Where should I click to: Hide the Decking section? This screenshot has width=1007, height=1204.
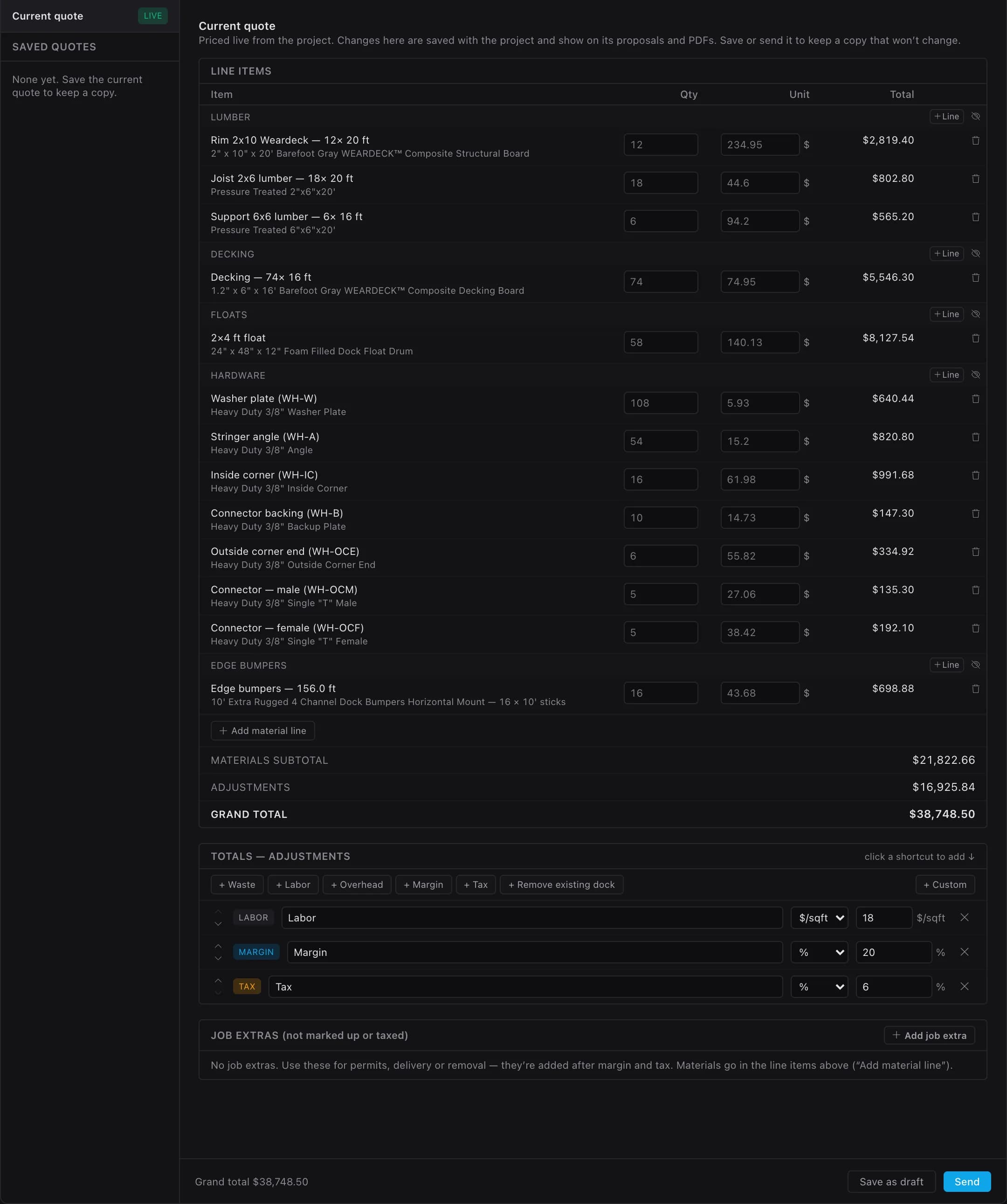click(x=975, y=253)
